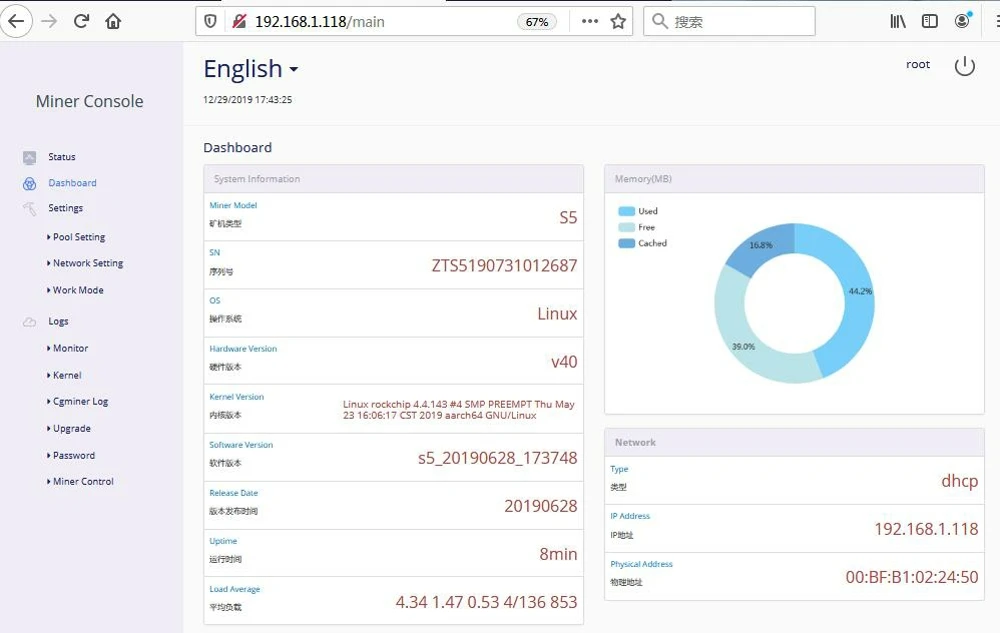Bookmark this page with the star icon
This screenshot has width=1000, height=633.
(x=618, y=22)
